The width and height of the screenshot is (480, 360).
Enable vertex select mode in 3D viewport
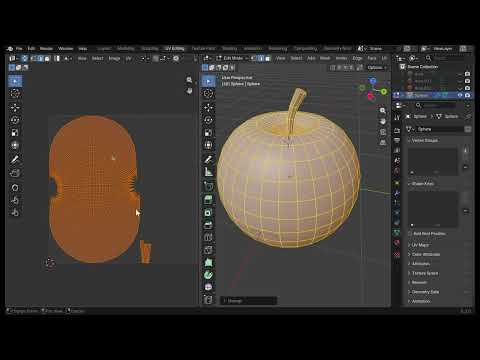point(254,59)
